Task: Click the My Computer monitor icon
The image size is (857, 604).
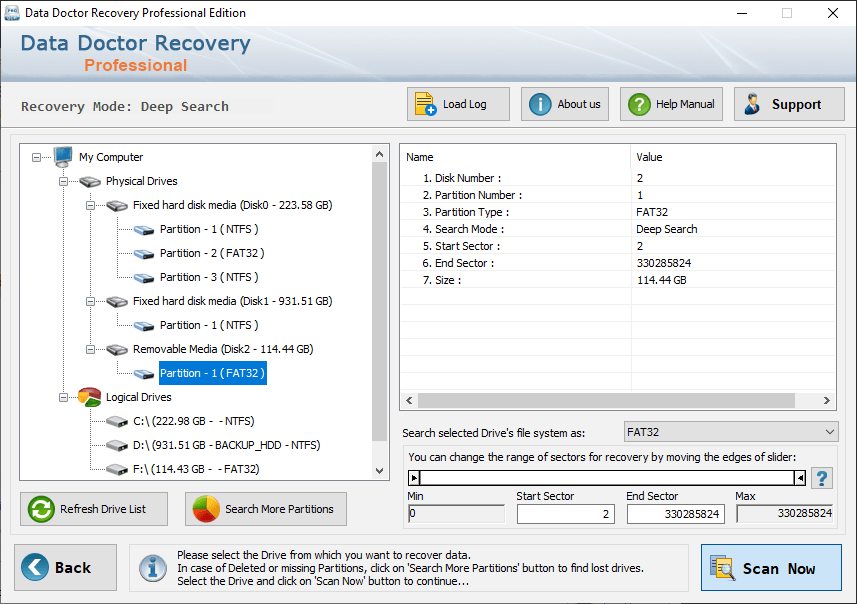Action: pos(63,157)
